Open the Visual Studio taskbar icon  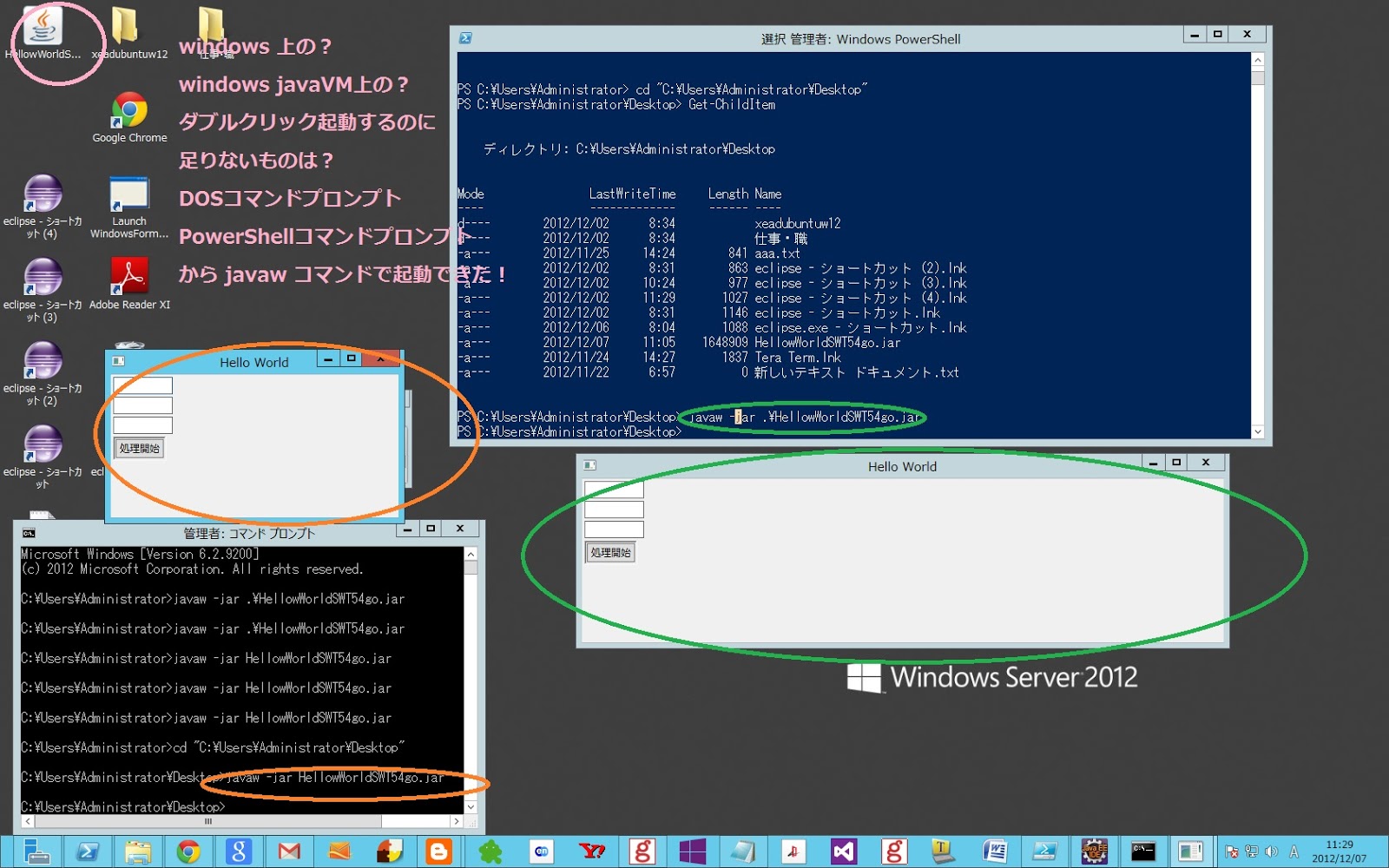tap(843, 852)
